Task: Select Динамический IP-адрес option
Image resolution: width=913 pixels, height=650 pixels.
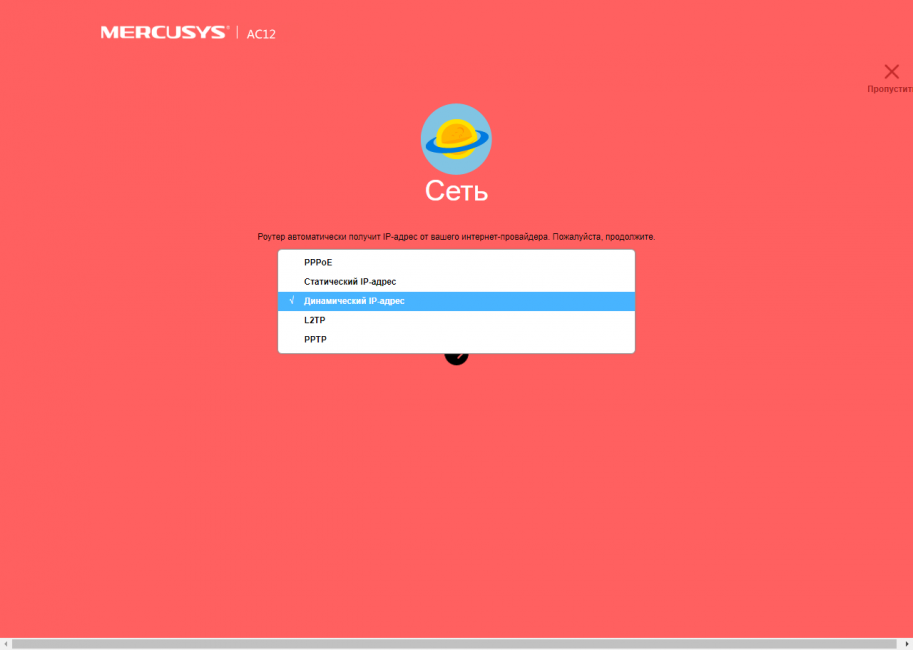Action: click(456, 301)
